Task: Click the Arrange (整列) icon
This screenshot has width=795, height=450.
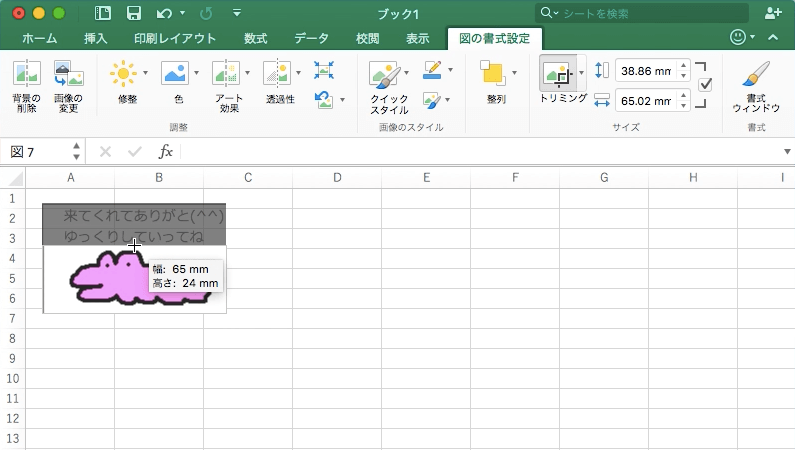Action: tap(493, 74)
